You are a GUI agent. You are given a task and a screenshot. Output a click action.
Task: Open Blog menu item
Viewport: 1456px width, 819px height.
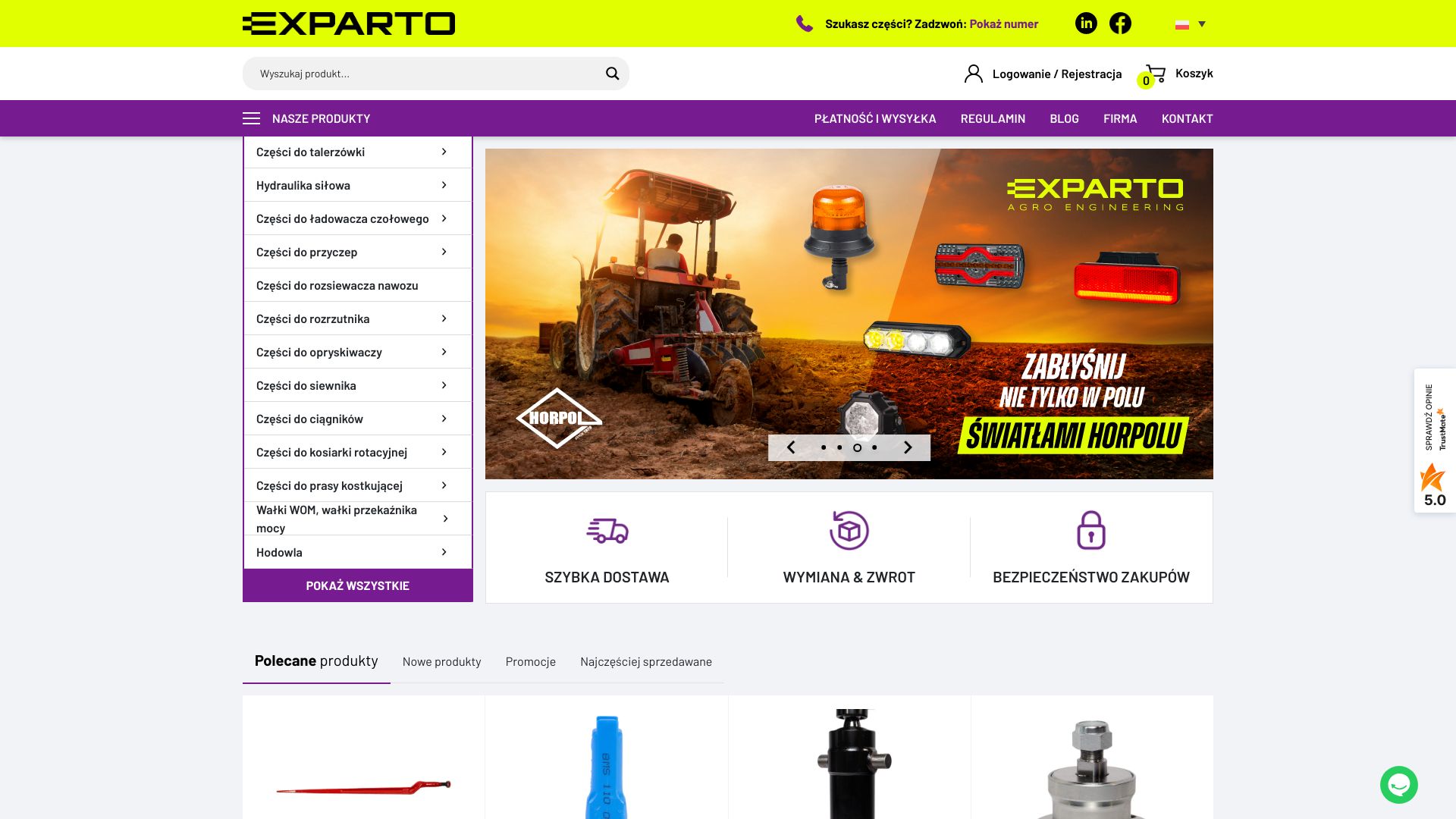(1064, 118)
